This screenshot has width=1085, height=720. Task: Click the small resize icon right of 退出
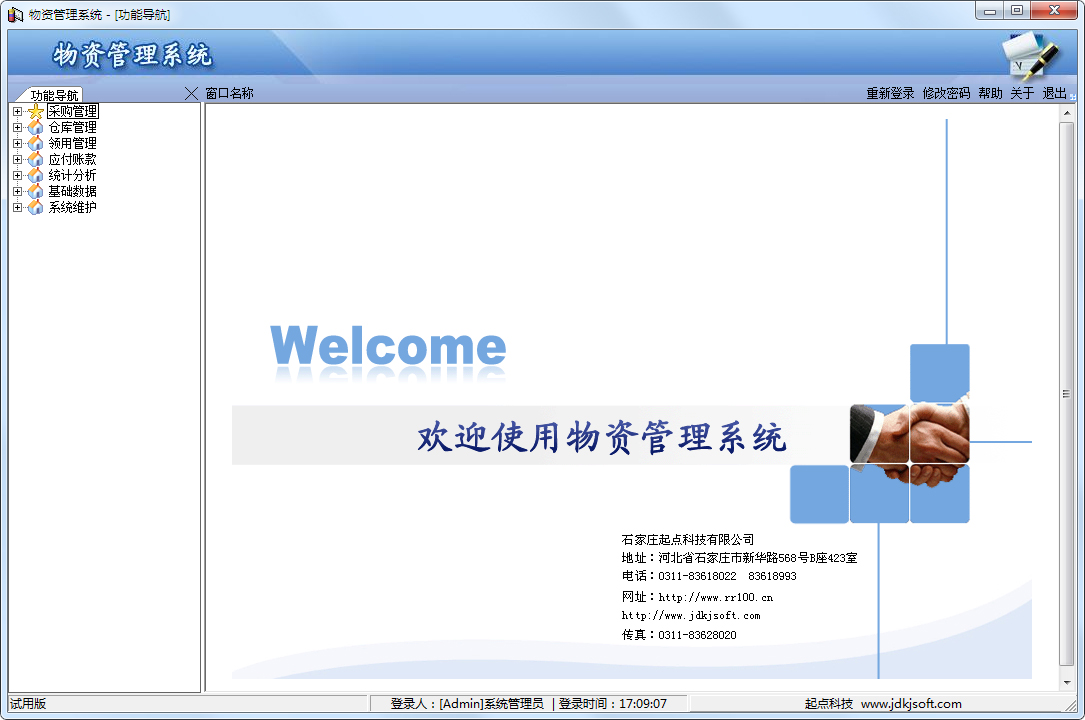pyautogui.click(x=1073, y=97)
